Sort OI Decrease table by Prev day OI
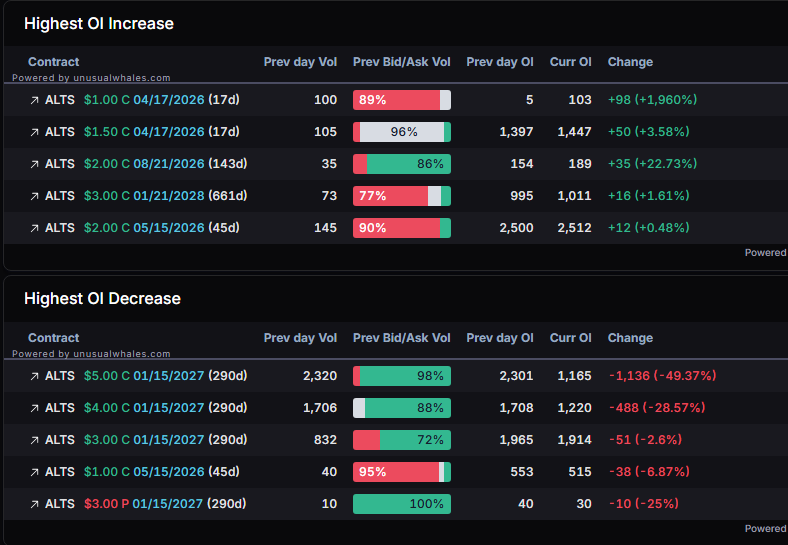The image size is (788, 545). (x=500, y=338)
